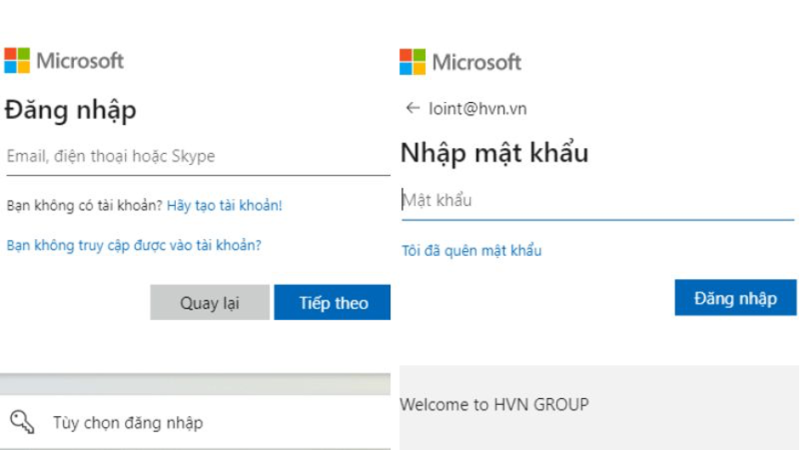This screenshot has width=800, height=450.
Task: Focus the Email, điện thoại hoặc Skype field
Action: point(198,157)
